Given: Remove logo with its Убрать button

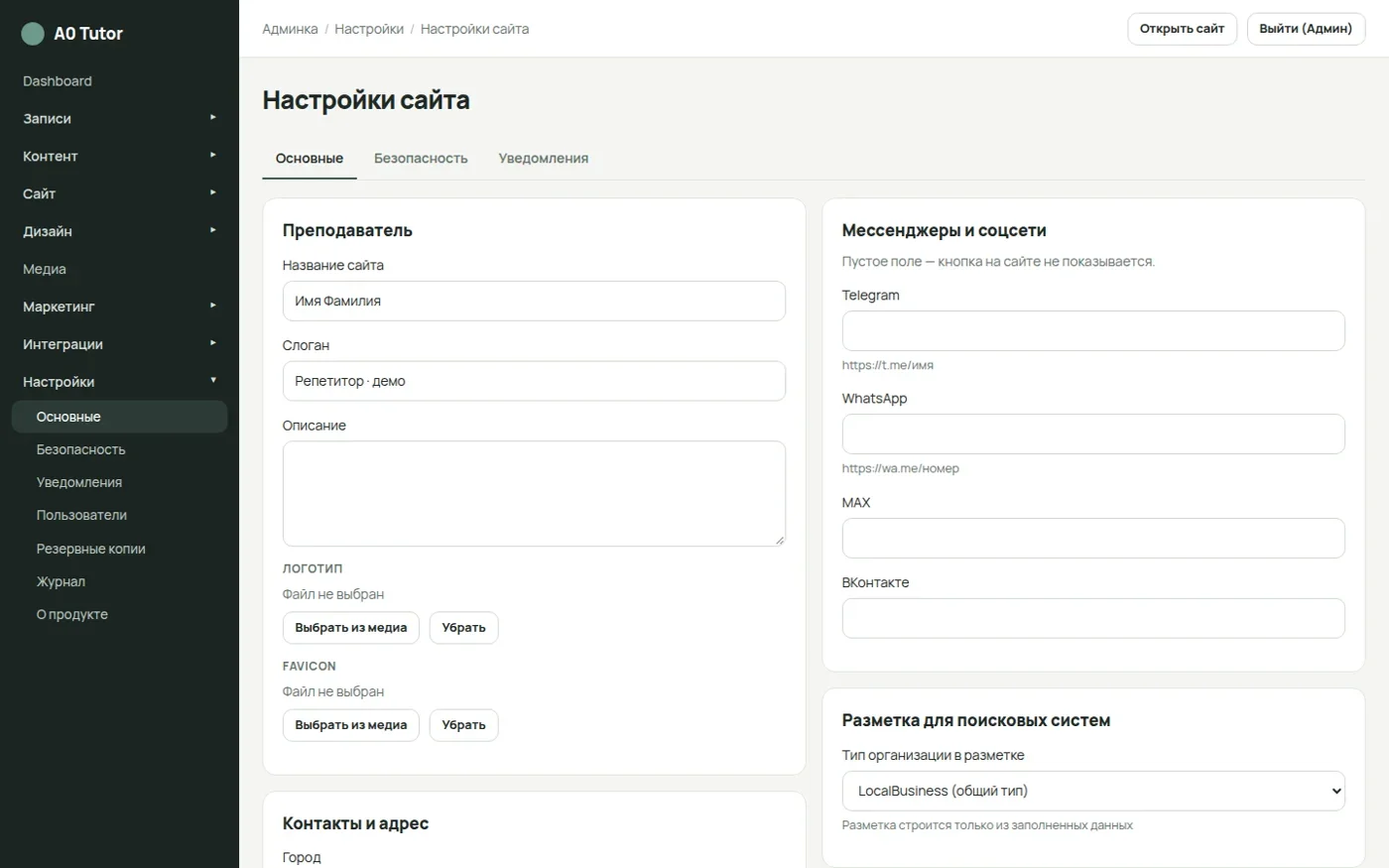Looking at the screenshot, I should 463,628.
